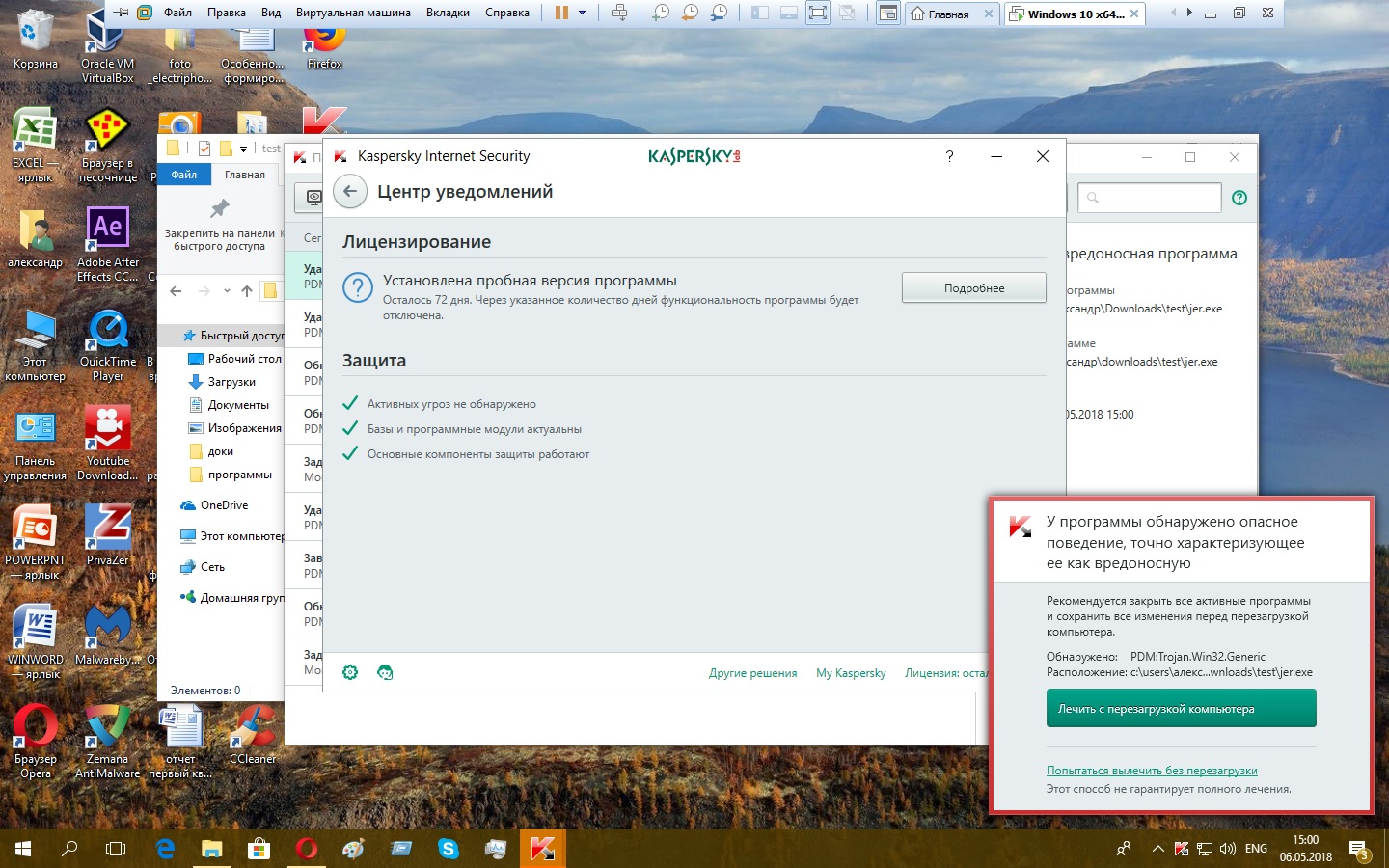Select Загрузки in Explorer sidebar
Screen dimensions: 1389x868
point(222,382)
